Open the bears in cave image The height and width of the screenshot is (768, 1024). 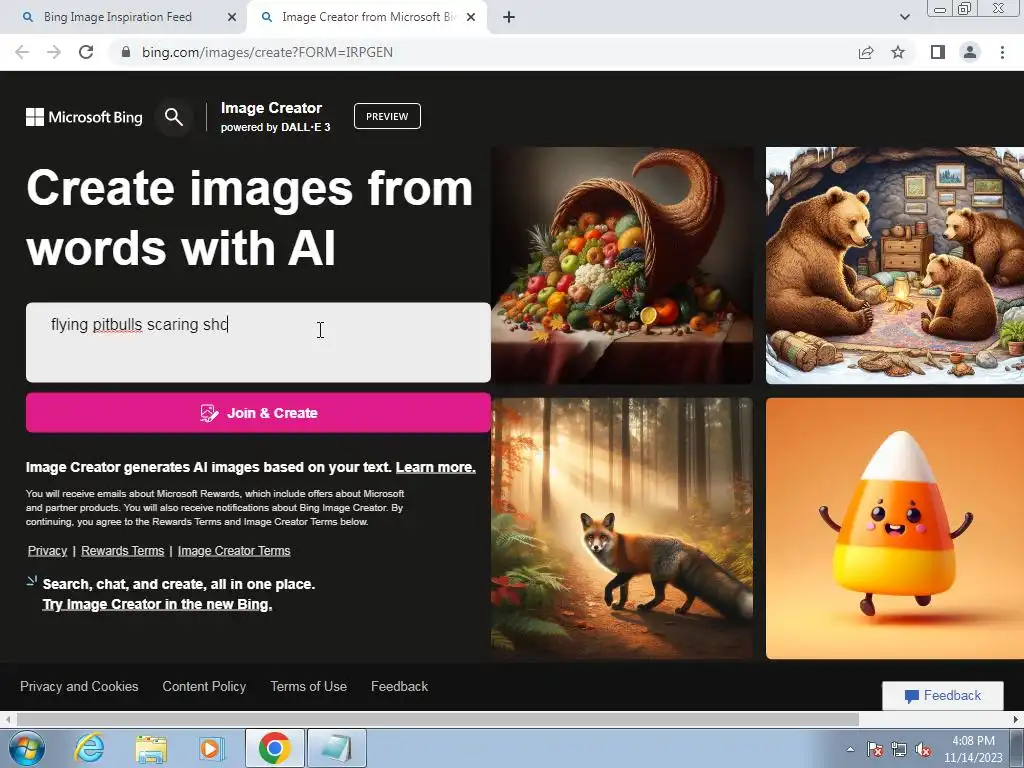[x=895, y=265]
